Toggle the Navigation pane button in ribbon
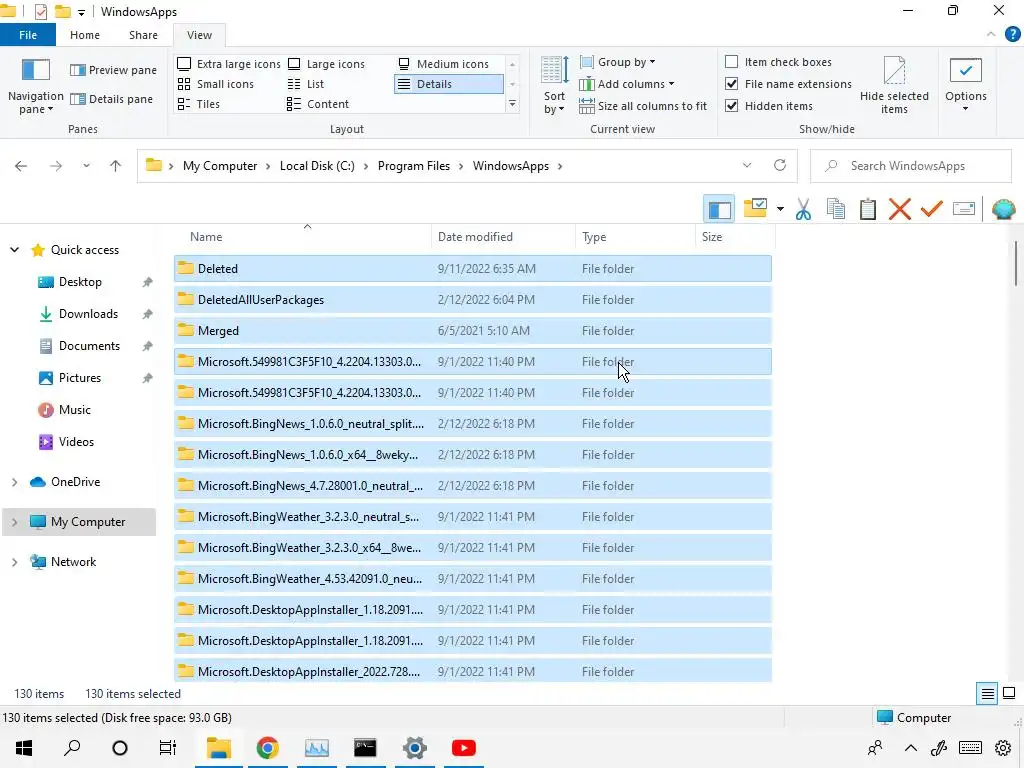This screenshot has height=768, width=1024. pos(35,86)
